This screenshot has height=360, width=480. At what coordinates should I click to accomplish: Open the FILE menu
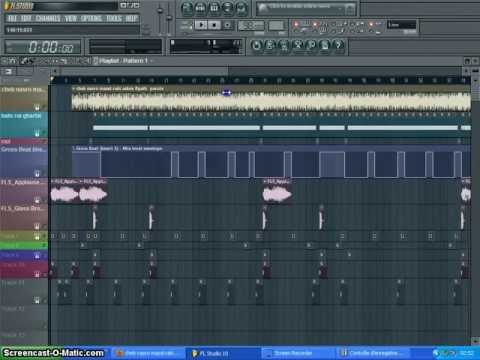click(12, 18)
